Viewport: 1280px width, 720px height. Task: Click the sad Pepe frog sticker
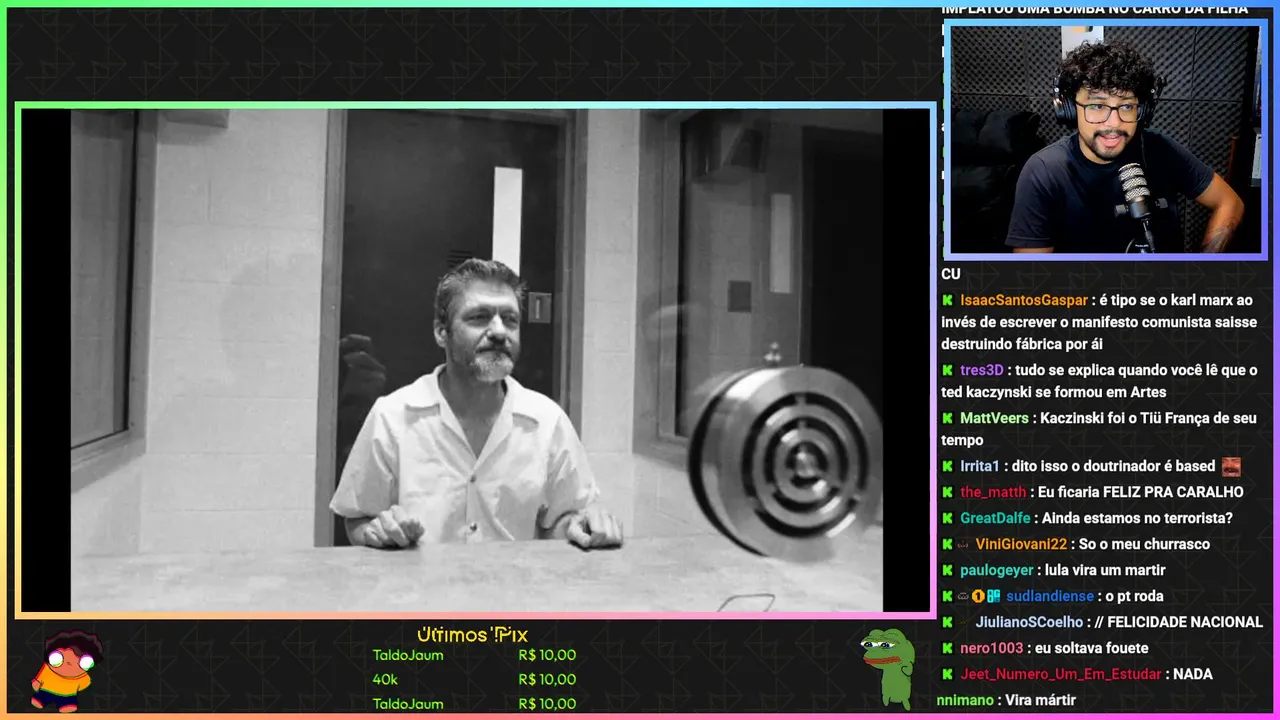pos(887,667)
